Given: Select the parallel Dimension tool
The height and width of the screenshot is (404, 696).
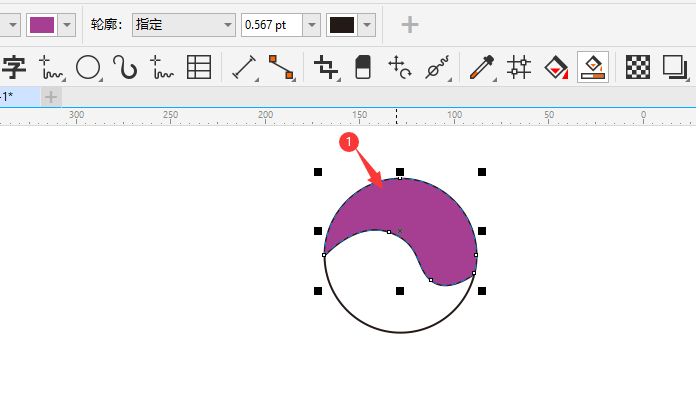Looking at the screenshot, I should pos(244,67).
